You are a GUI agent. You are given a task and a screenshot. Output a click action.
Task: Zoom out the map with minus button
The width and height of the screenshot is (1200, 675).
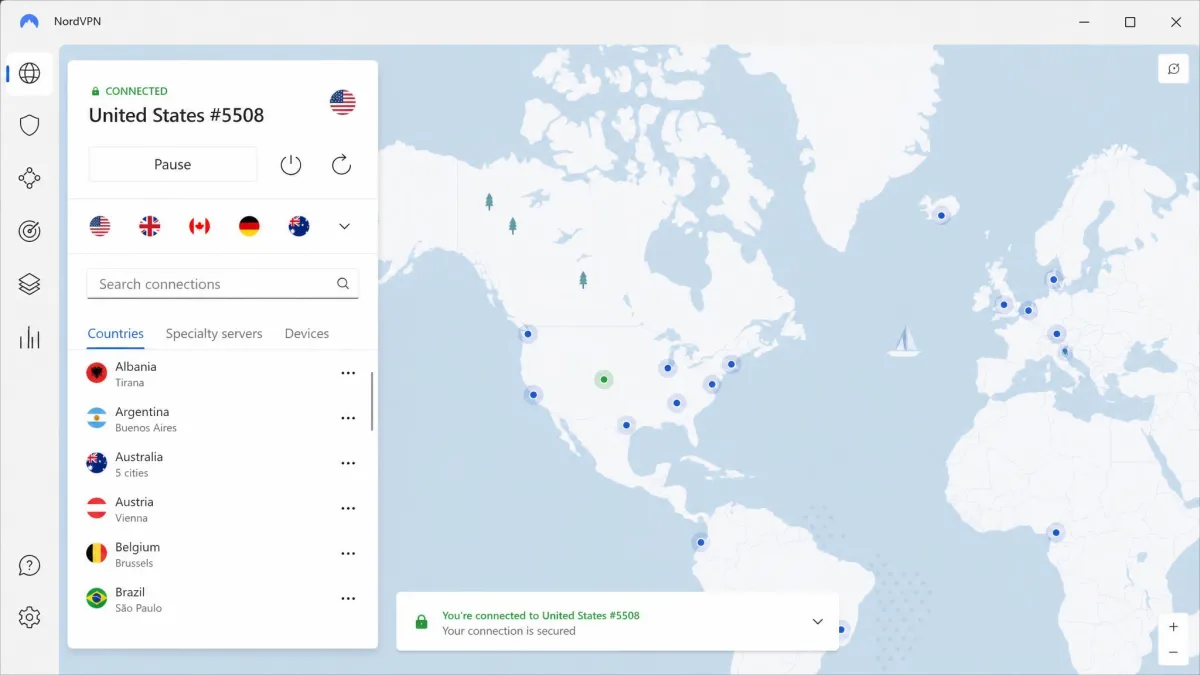point(1174,652)
